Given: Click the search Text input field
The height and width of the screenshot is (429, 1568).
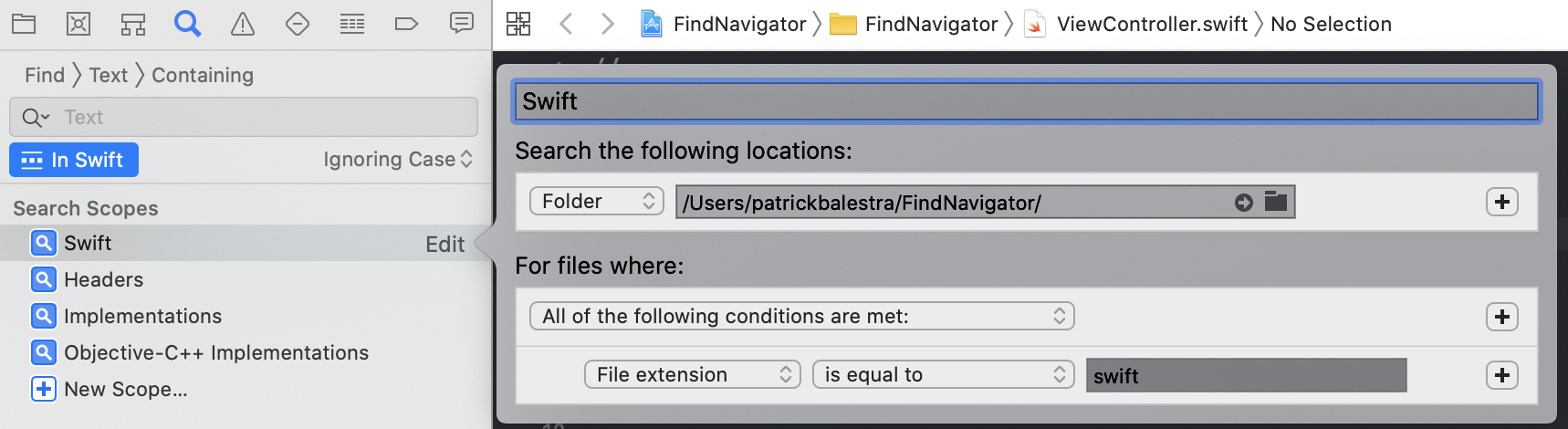Looking at the screenshot, I should click(x=244, y=117).
